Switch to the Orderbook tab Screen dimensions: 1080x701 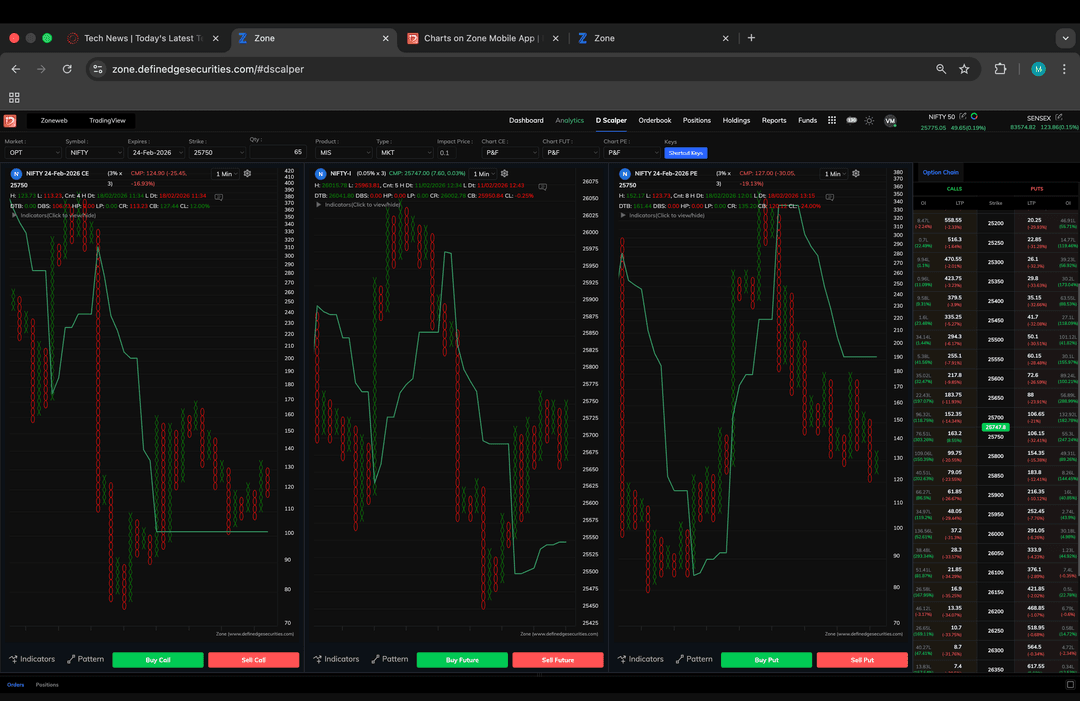pos(655,120)
